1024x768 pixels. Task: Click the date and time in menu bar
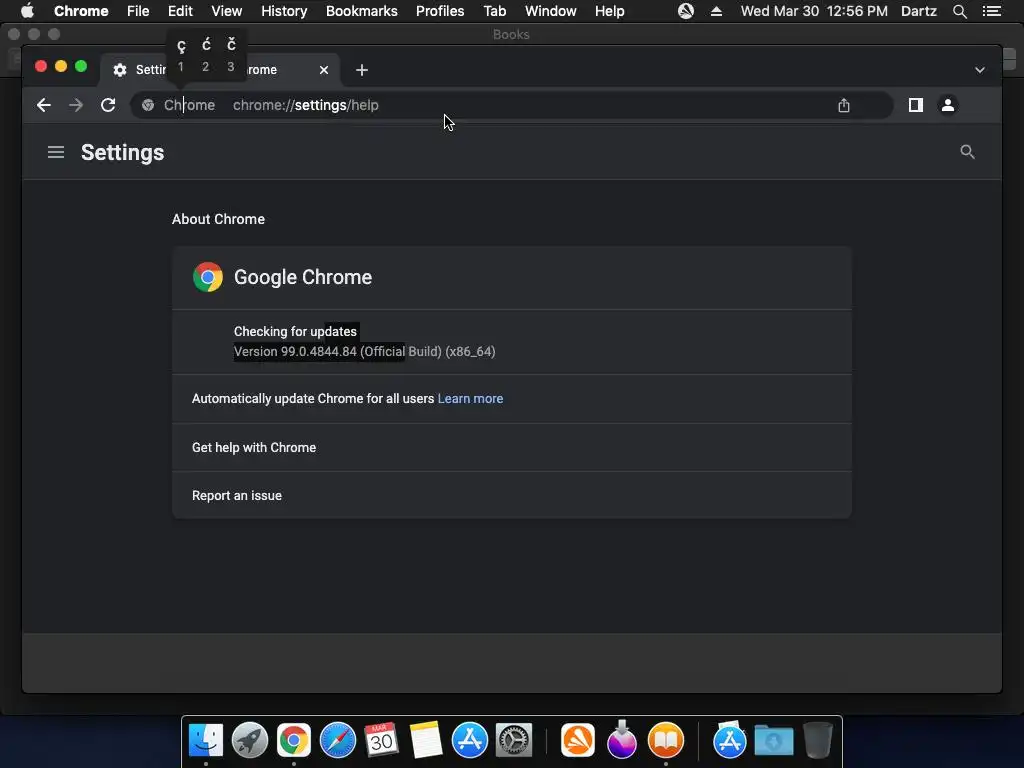(814, 11)
